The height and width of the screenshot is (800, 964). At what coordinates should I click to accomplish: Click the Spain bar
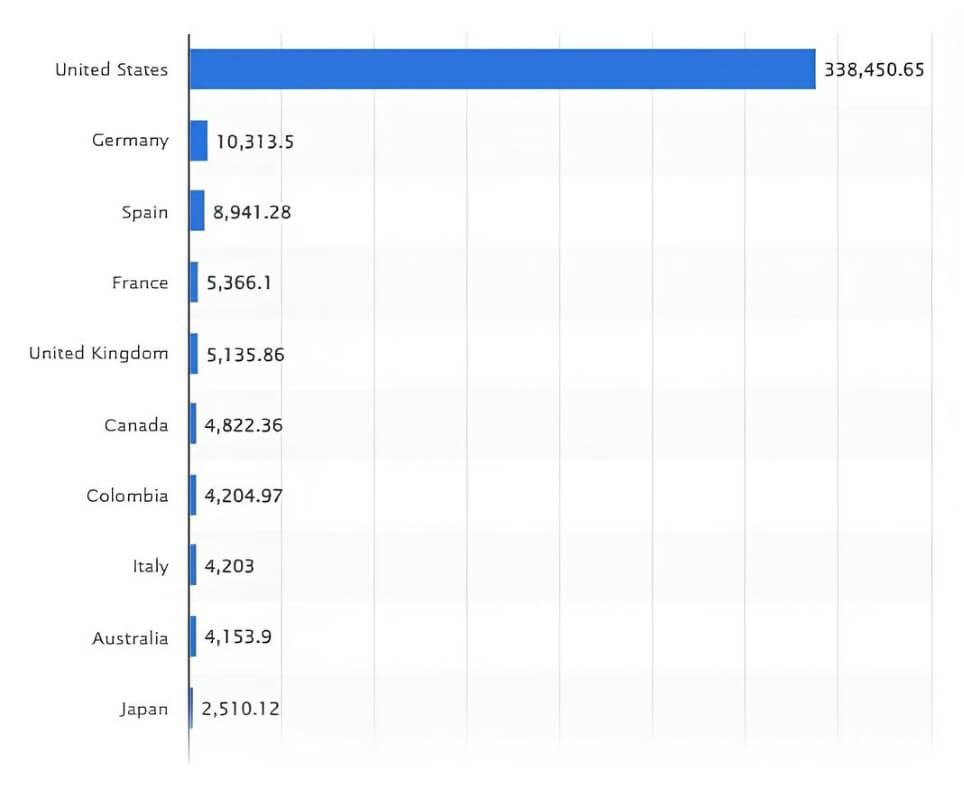197,211
